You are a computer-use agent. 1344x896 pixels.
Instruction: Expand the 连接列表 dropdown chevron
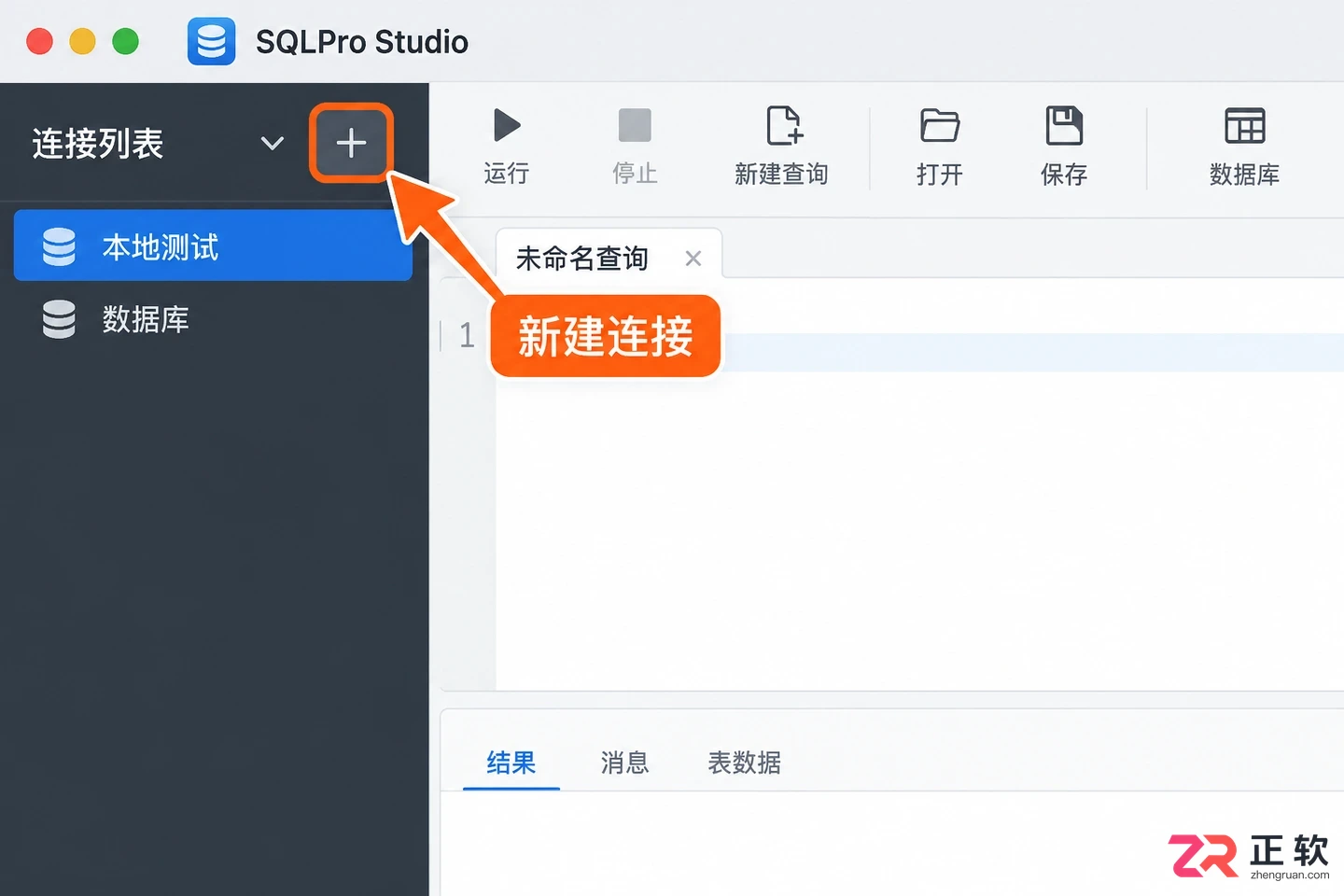[x=272, y=144]
